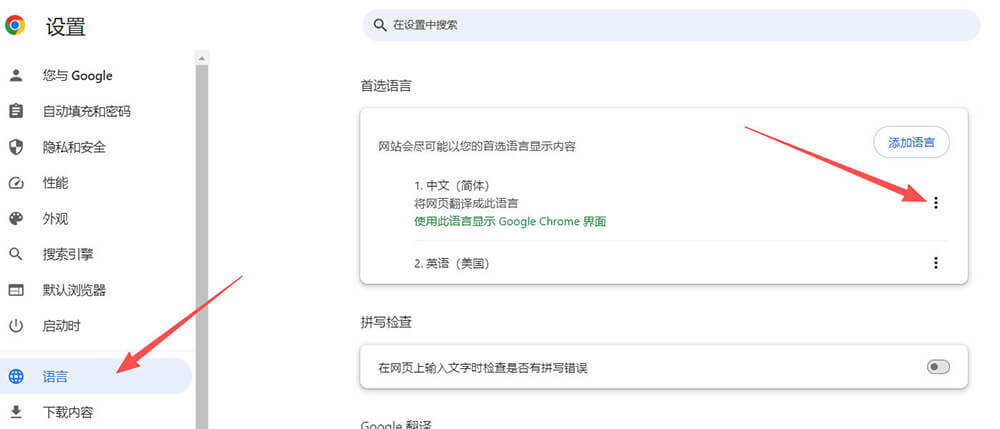Click the 在设置中搜索 search field
This screenshot has width=1000, height=429.
(x=670, y=25)
